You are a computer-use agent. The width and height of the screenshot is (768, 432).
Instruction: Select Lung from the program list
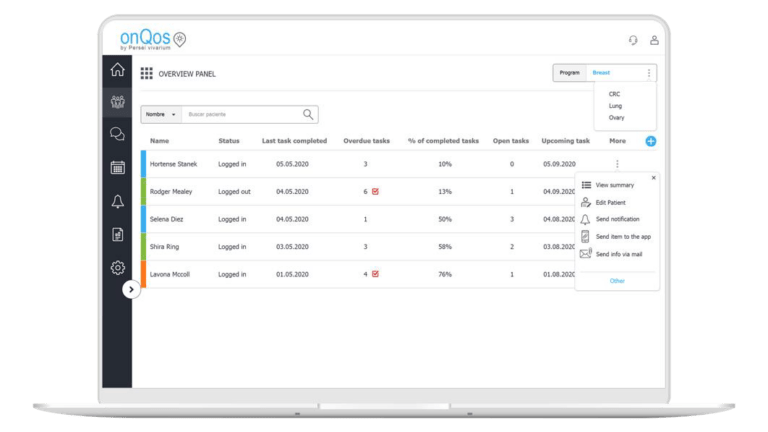click(615, 106)
